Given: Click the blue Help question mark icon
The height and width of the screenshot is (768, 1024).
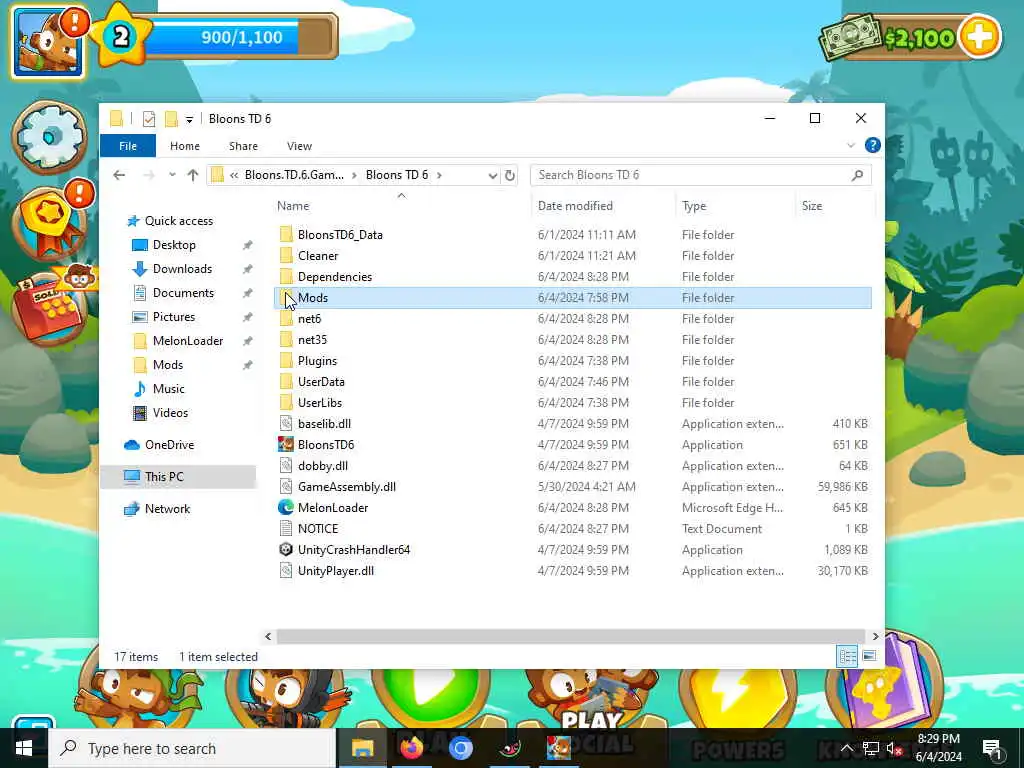Looking at the screenshot, I should 872,145.
